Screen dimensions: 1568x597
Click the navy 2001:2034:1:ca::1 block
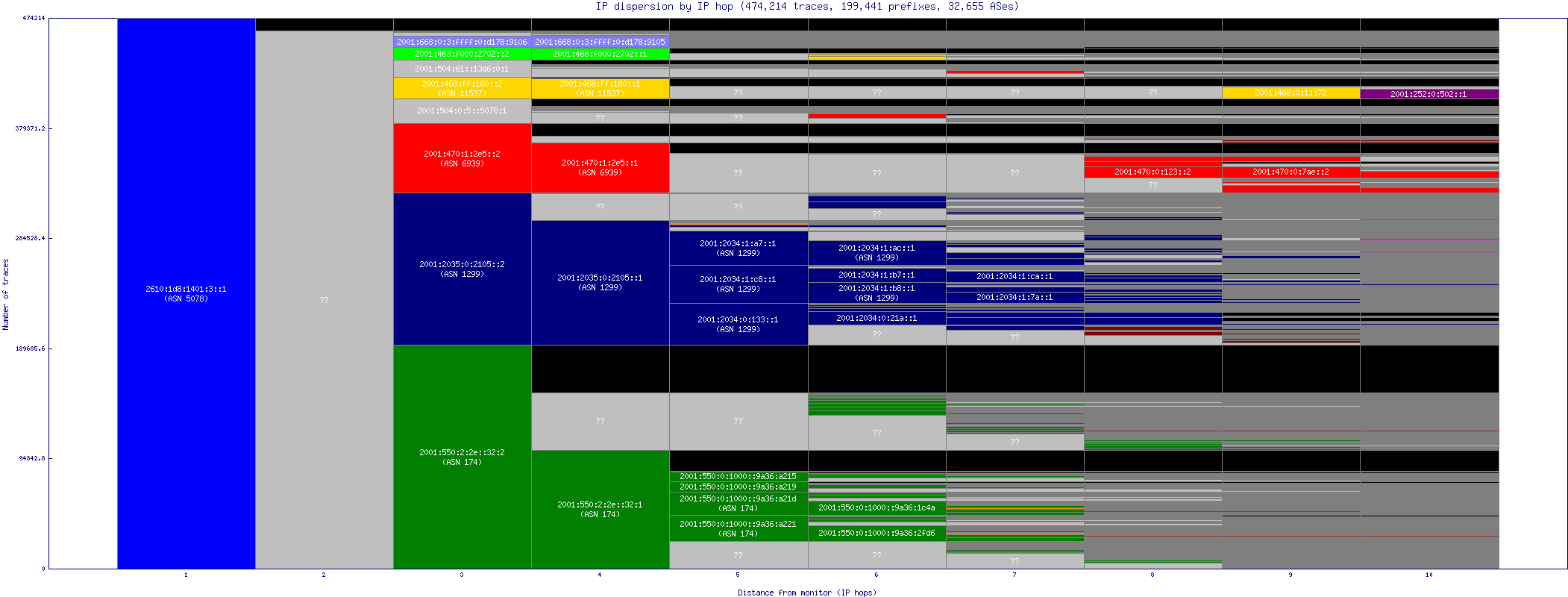(x=1015, y=276)
